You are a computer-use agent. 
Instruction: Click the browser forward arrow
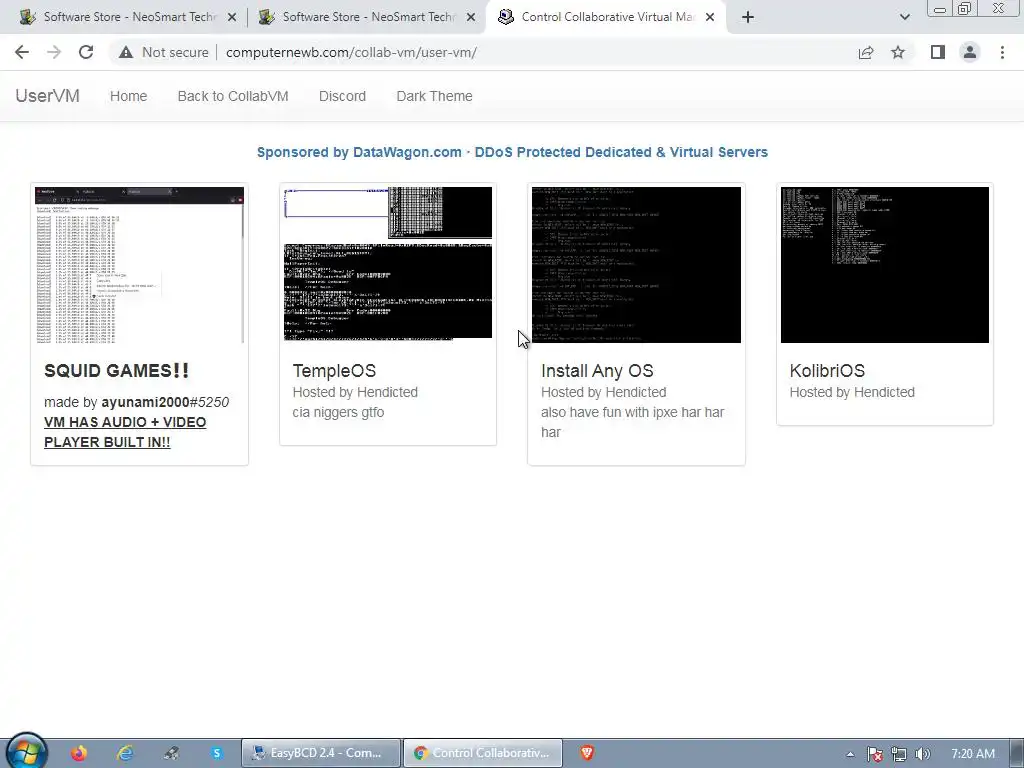(x=54, y=52)
